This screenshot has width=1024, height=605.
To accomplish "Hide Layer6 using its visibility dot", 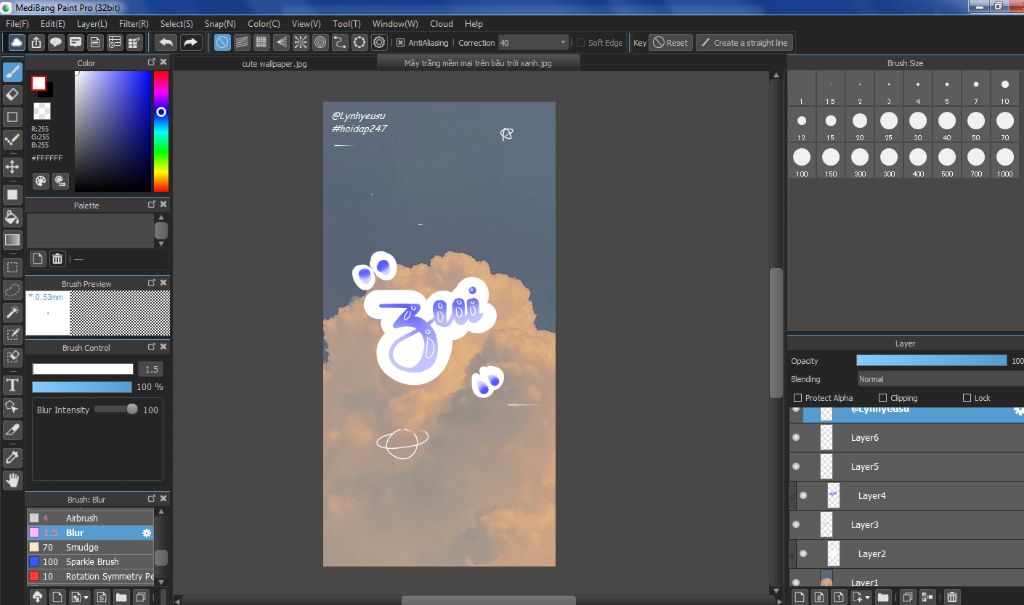I will [x=796, y=438].
